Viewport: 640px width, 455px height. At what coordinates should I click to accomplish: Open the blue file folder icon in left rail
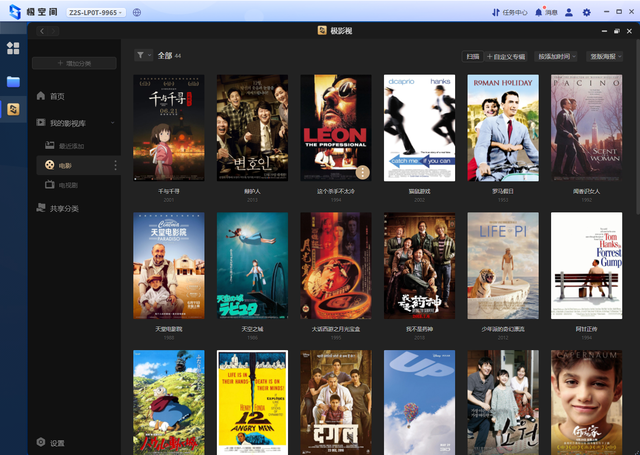13,82
